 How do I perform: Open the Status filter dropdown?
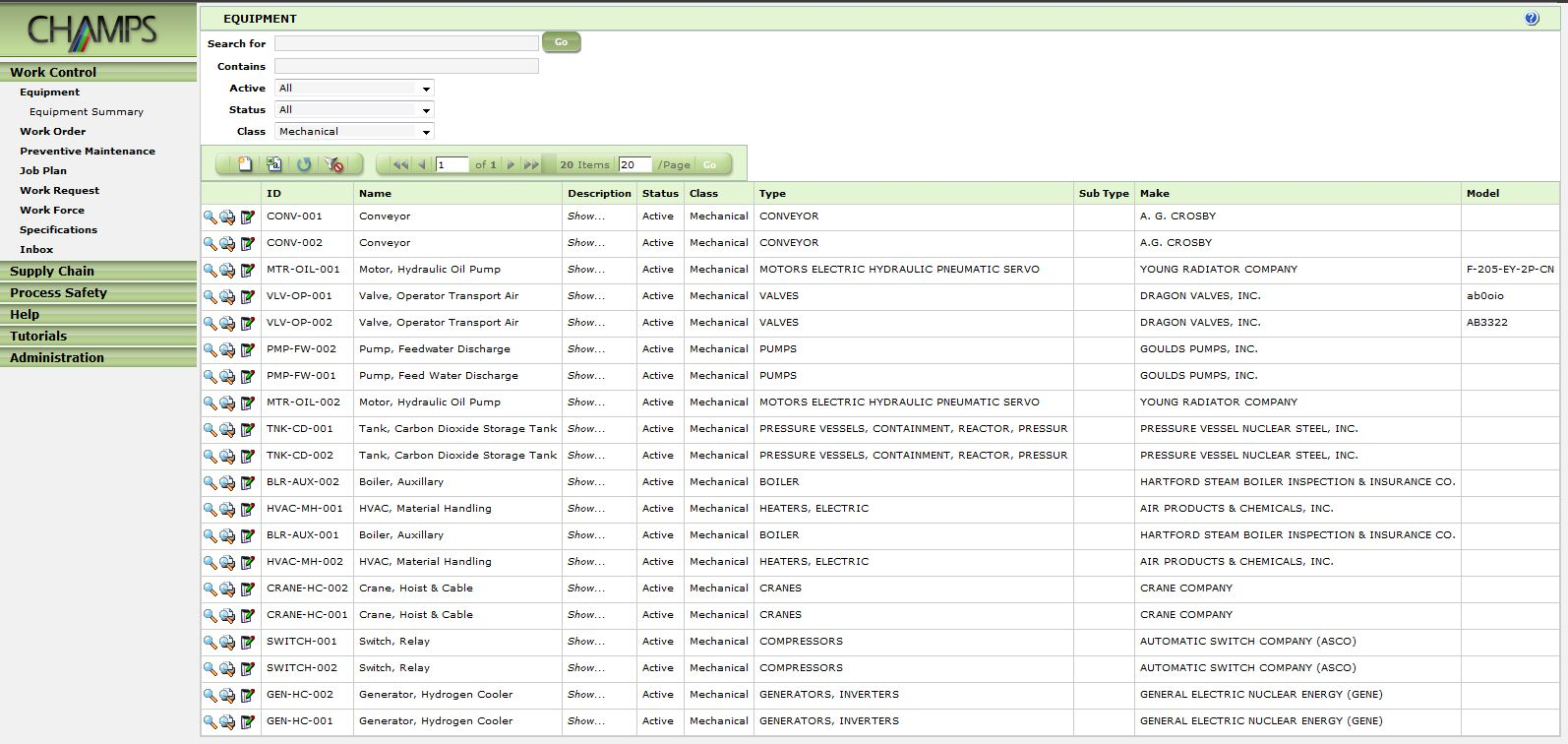[x=354, y=110]
